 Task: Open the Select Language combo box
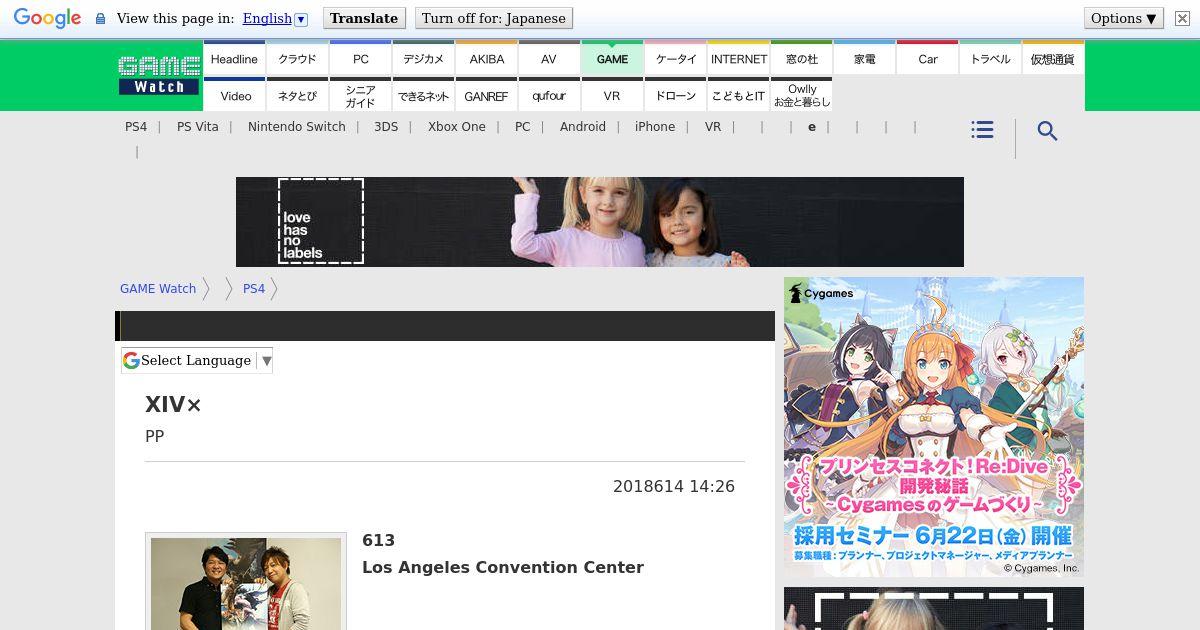[x=197, y=361]
